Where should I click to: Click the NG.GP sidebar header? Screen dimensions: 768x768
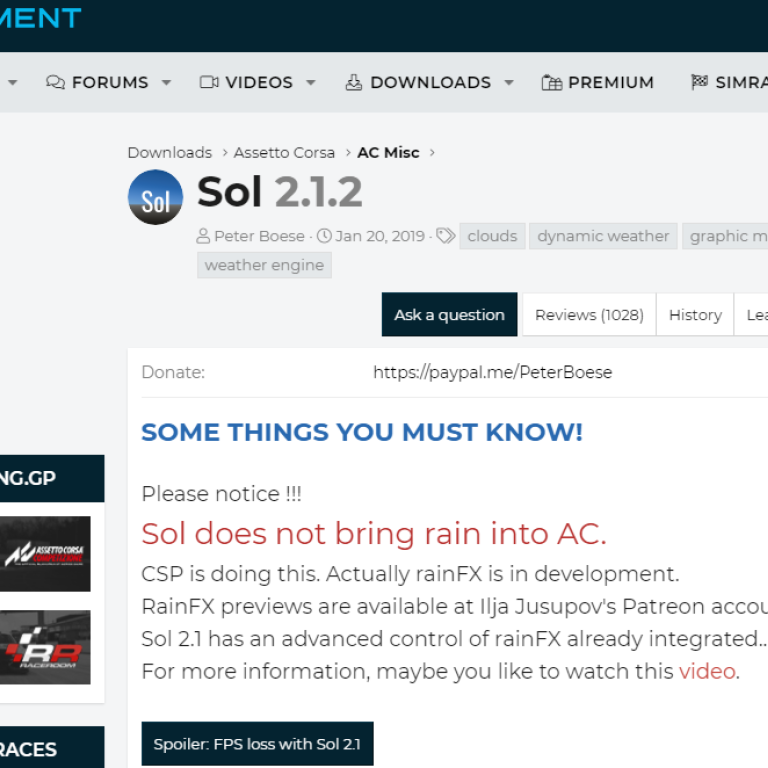52,478
